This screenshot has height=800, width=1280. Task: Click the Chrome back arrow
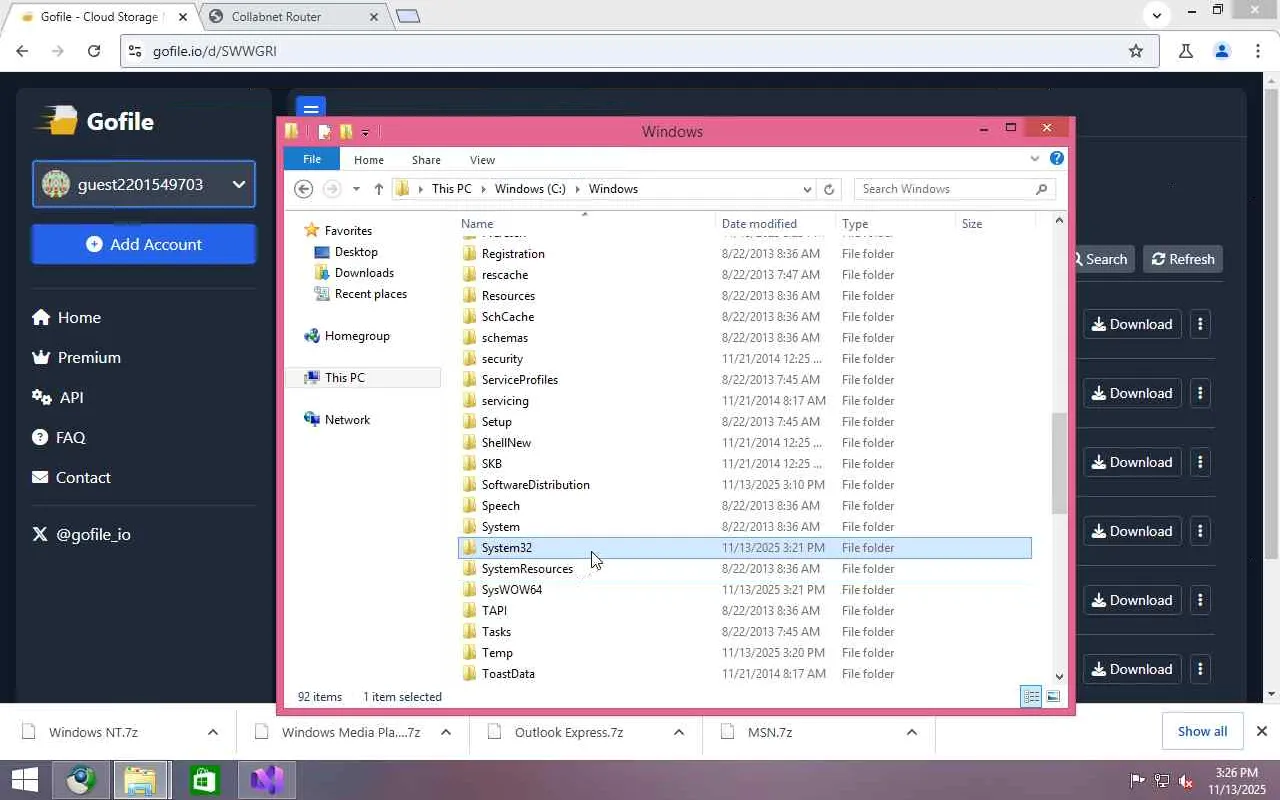coord(22,51)
